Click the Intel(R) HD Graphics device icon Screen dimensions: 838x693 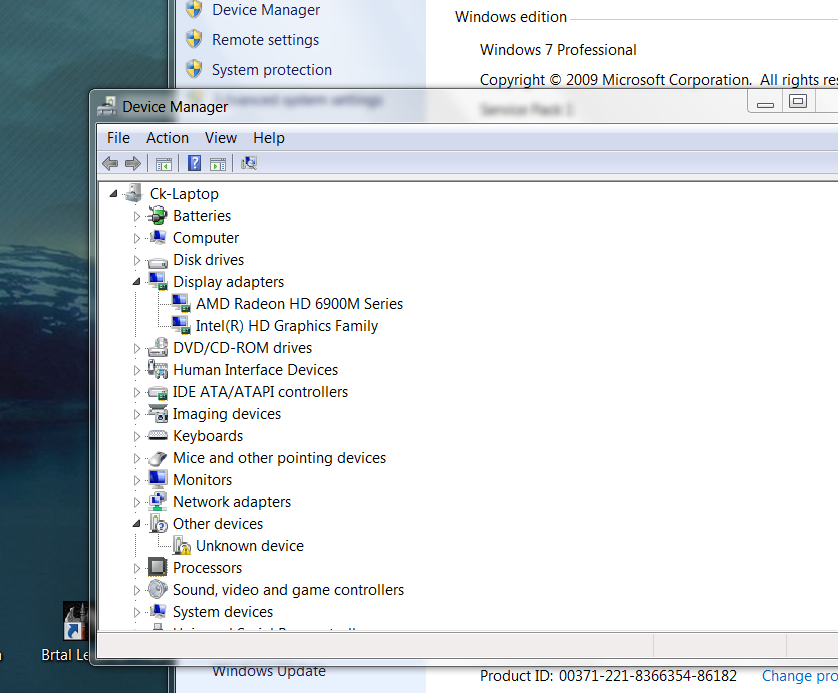pos(181,325)
